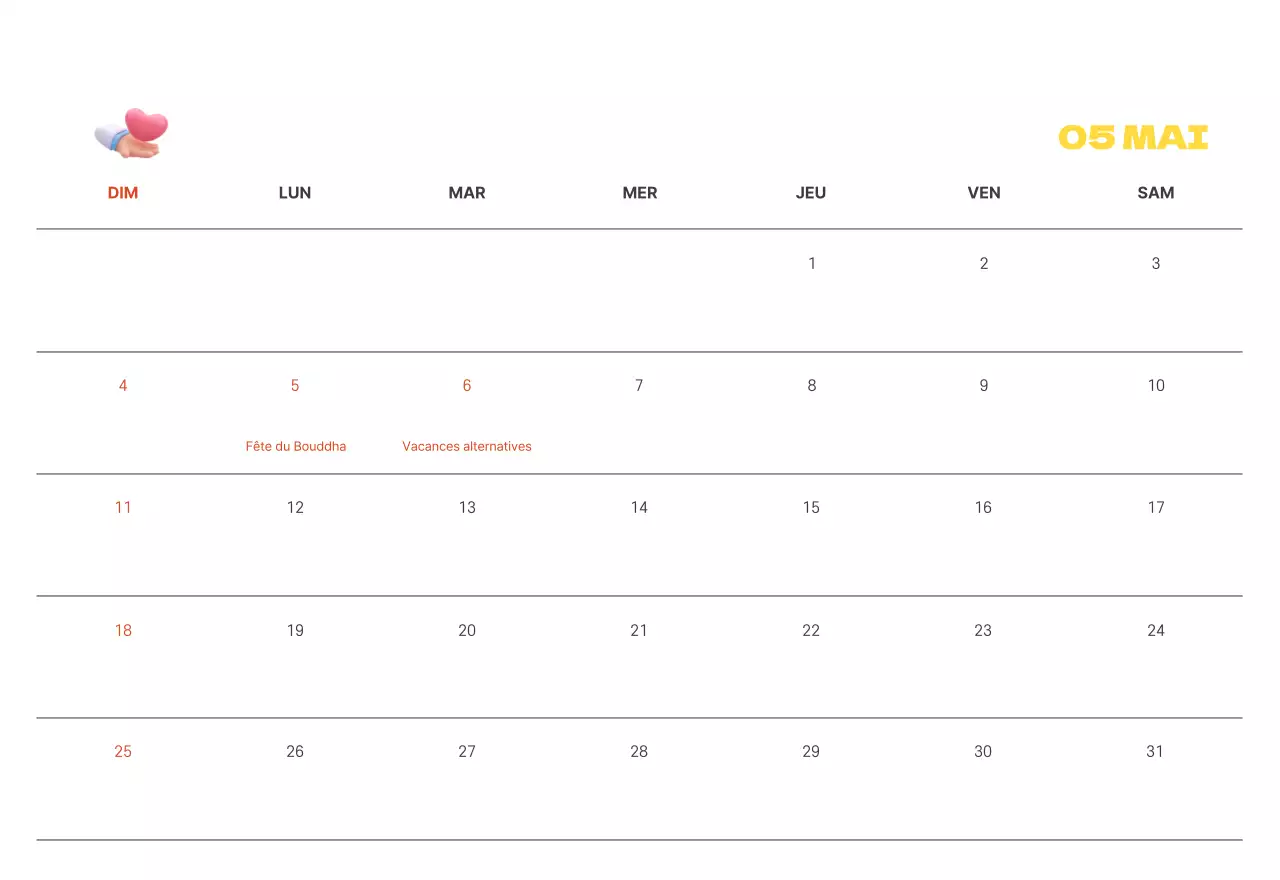Choose date 14 on Wednesday
1280x880 pixels.
pos(639,508)
